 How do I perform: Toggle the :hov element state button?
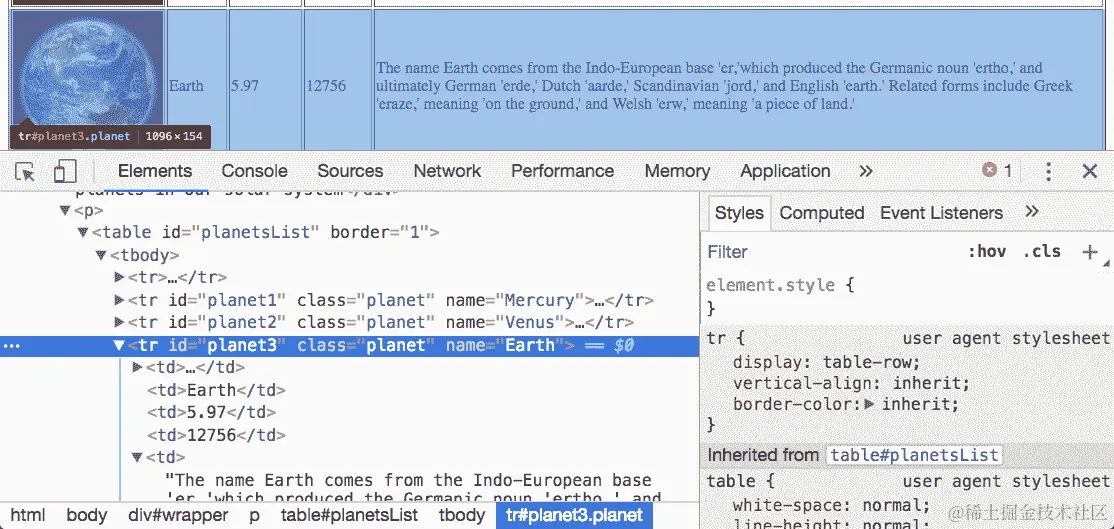987,251
